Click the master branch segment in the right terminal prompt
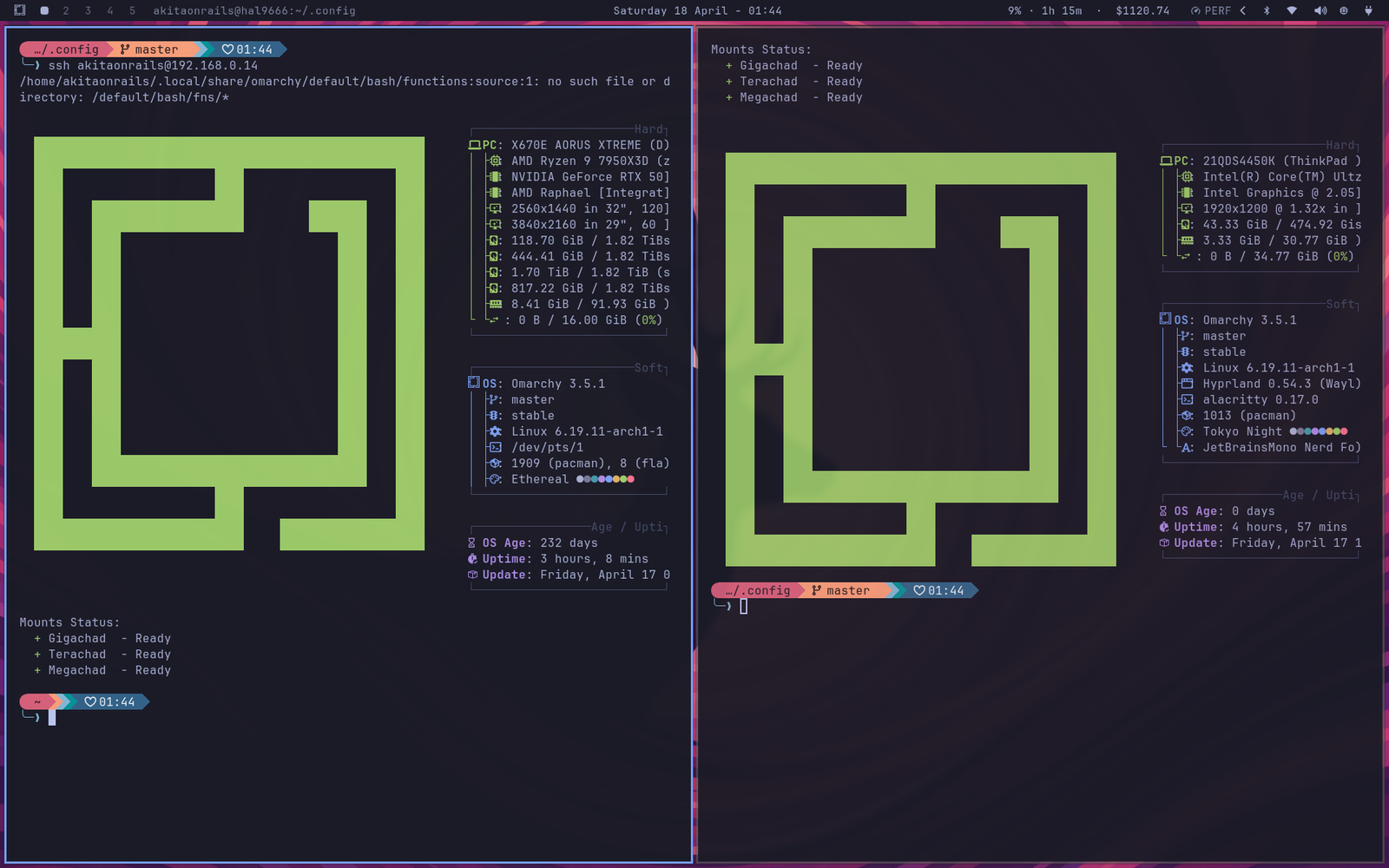 tap(844, 590)
